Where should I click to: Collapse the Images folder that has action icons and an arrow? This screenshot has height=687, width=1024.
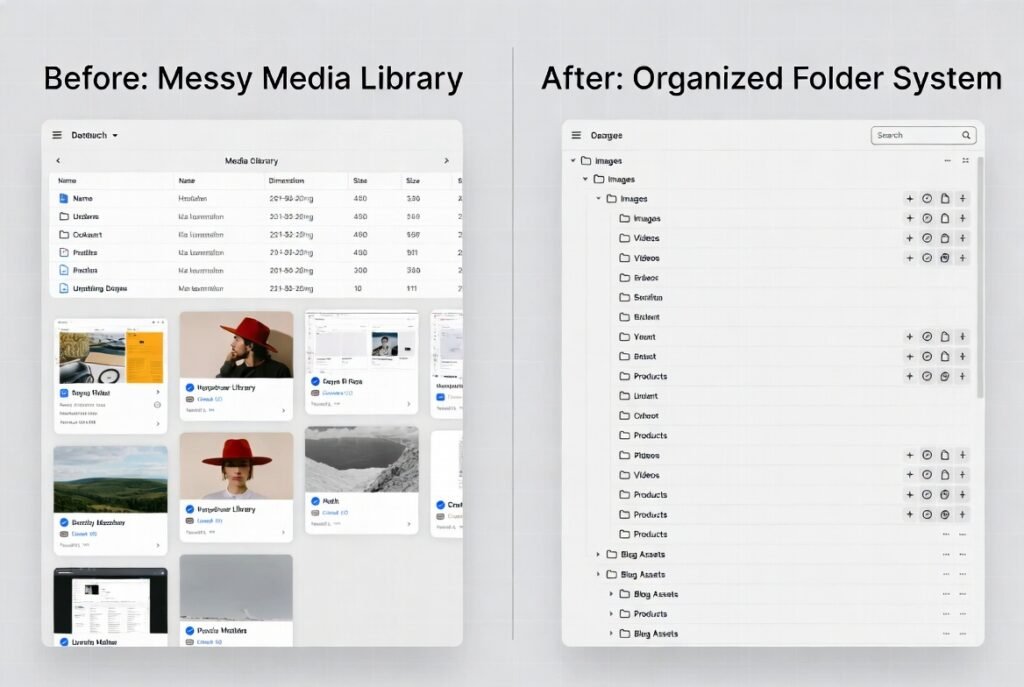click(598, 199)
